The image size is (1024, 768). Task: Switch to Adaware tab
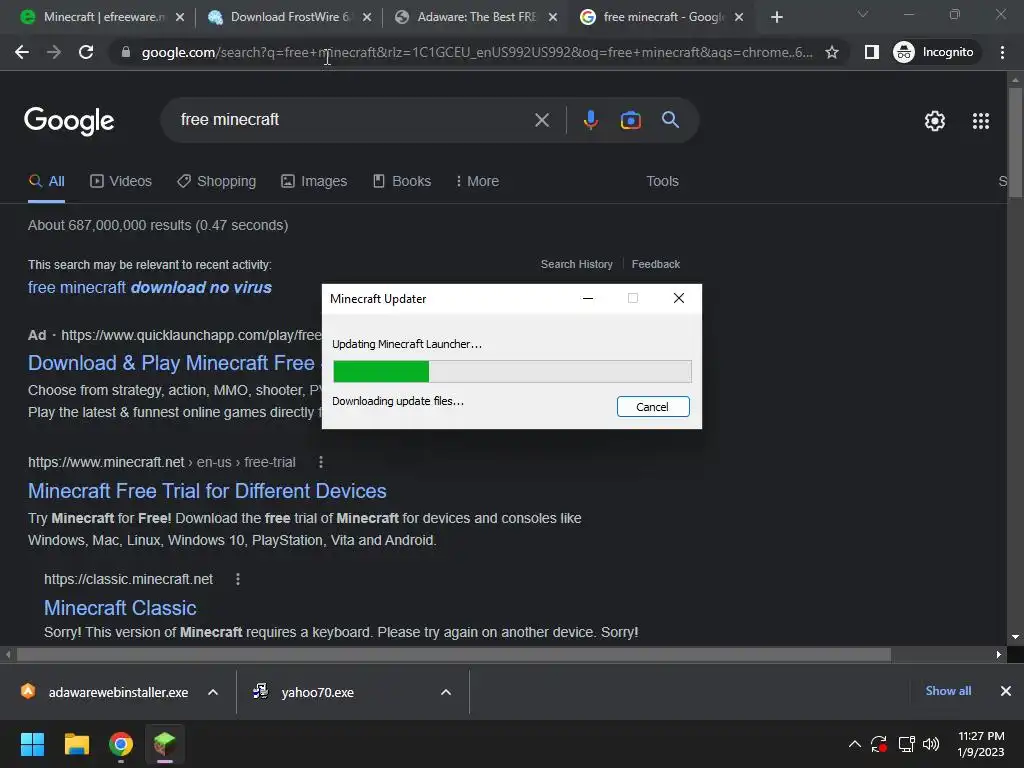click(476, 17)
